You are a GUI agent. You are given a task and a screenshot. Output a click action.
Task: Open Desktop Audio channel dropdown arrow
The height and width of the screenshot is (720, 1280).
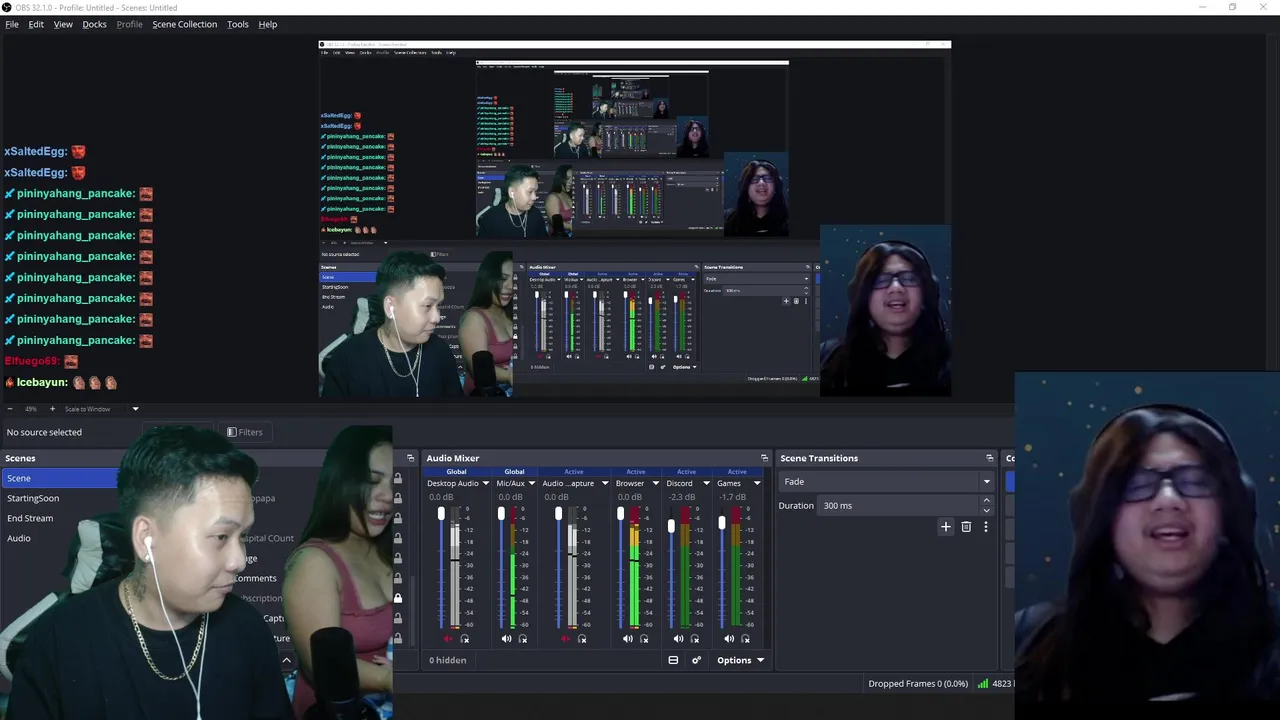click(485, 484)
